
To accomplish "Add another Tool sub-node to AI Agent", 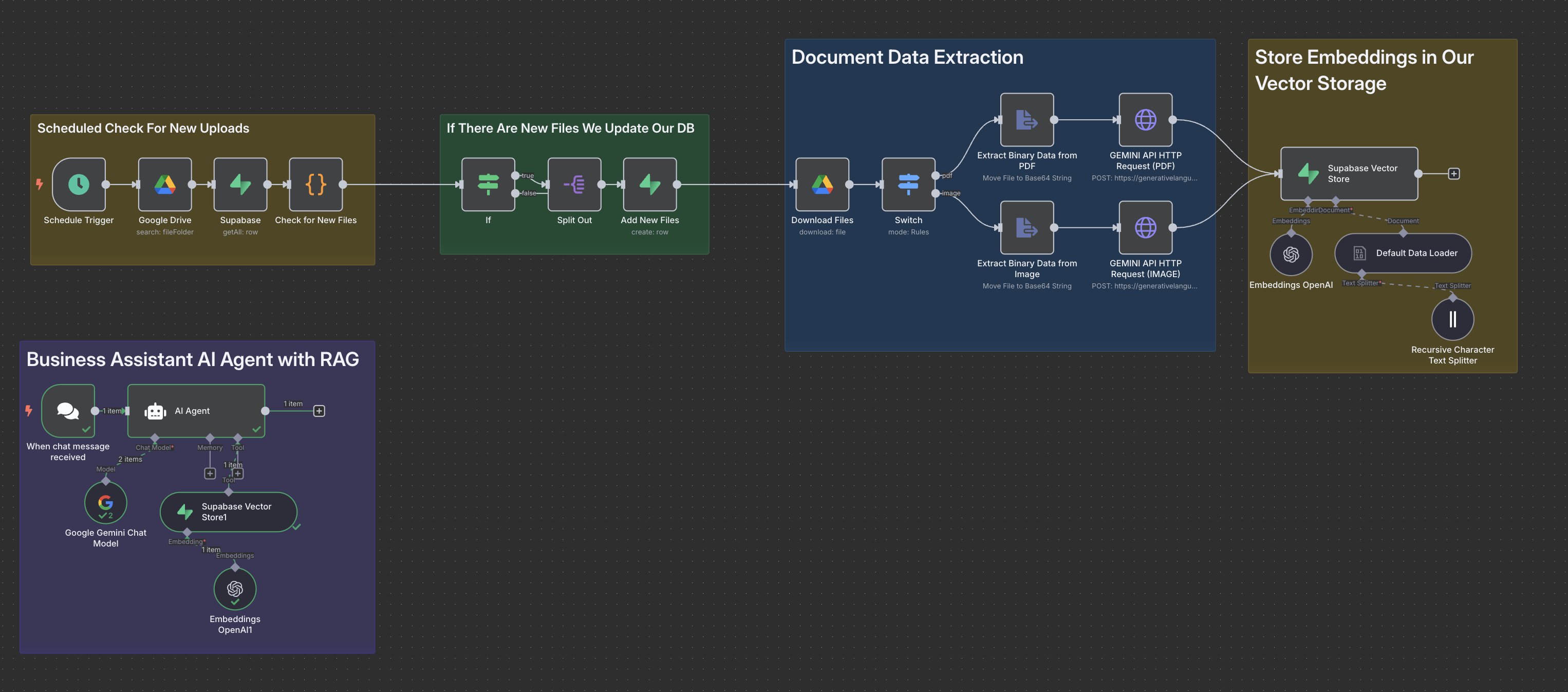I will (x=238, y=474).
